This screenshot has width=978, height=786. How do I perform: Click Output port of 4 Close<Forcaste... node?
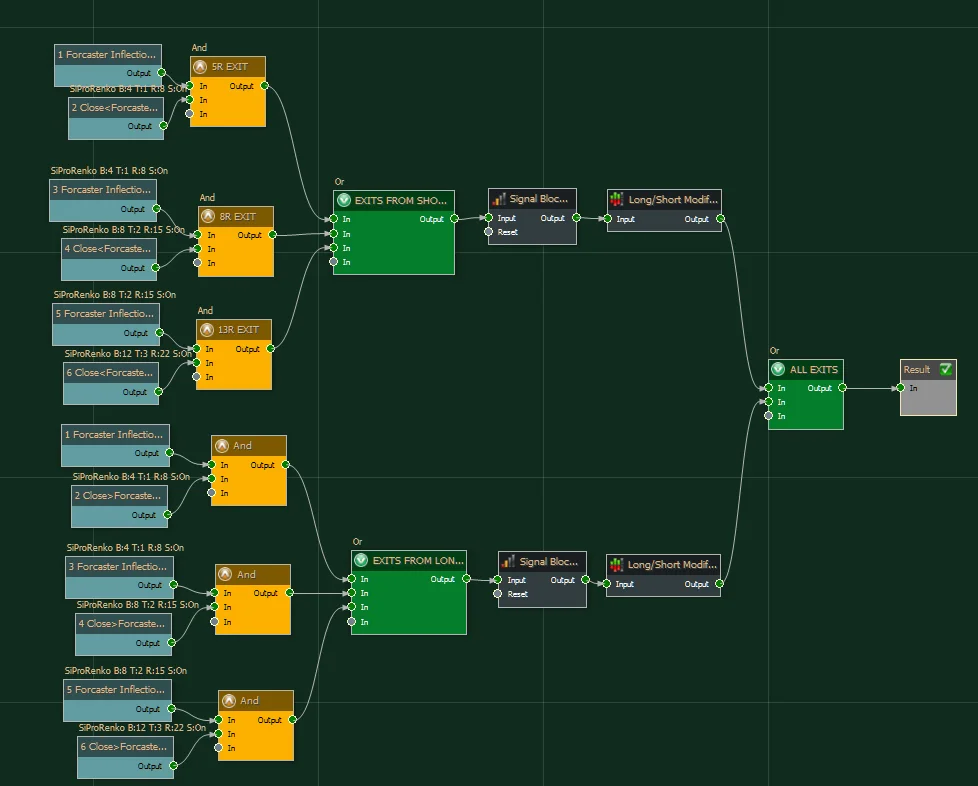156,268
